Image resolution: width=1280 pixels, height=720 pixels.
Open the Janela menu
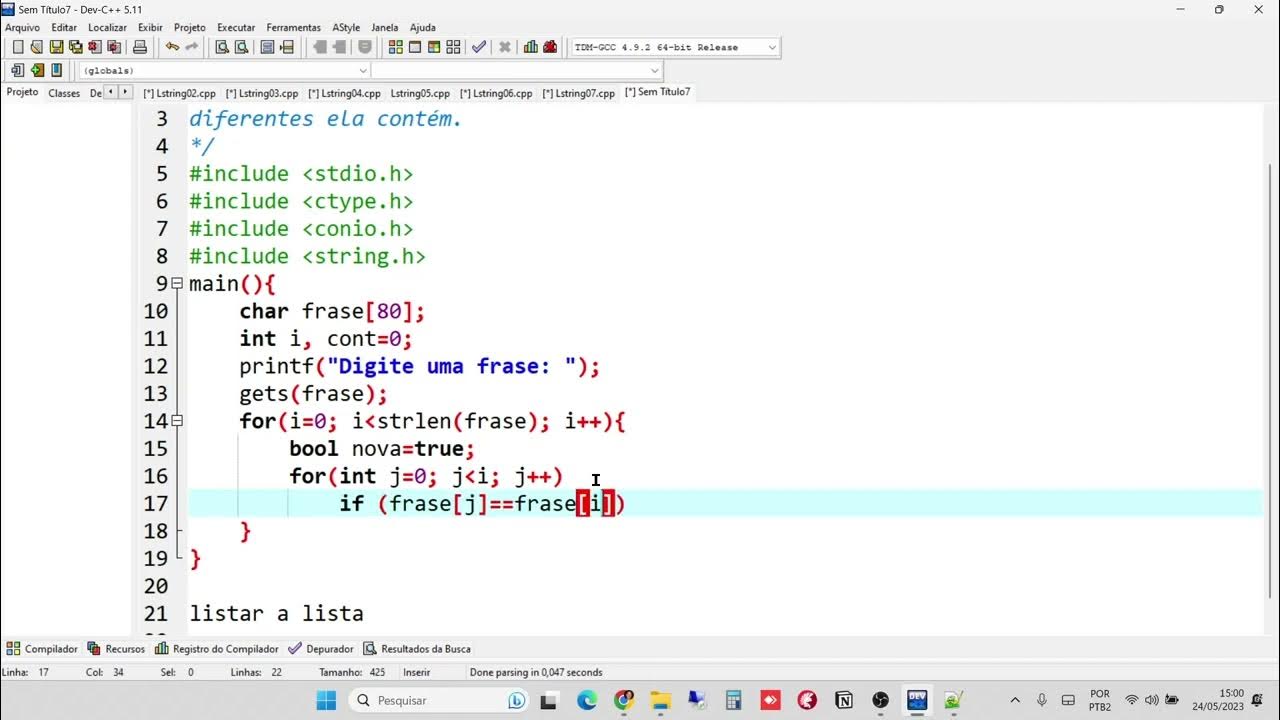pos(384,27)
